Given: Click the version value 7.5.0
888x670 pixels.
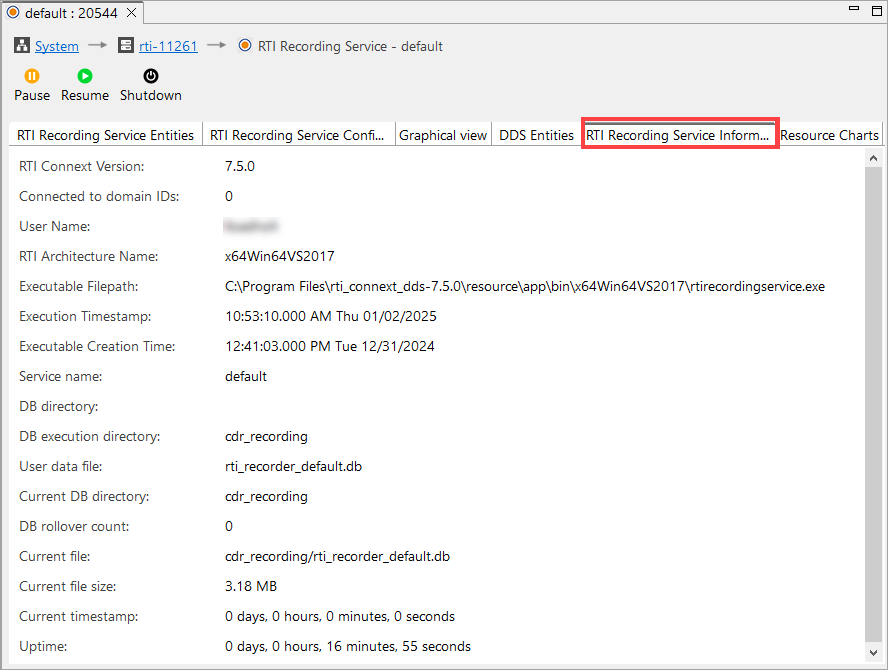Looking at the screenshot, I should click(240, 167).
